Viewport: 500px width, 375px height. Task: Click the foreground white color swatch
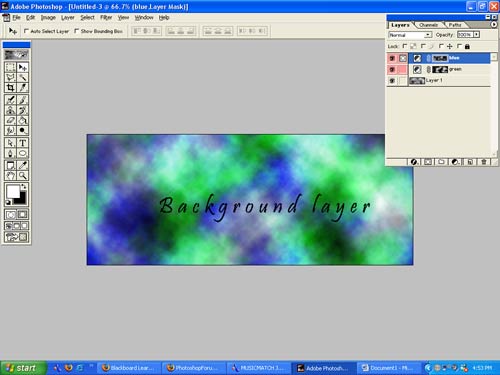(x=13, y=191)
